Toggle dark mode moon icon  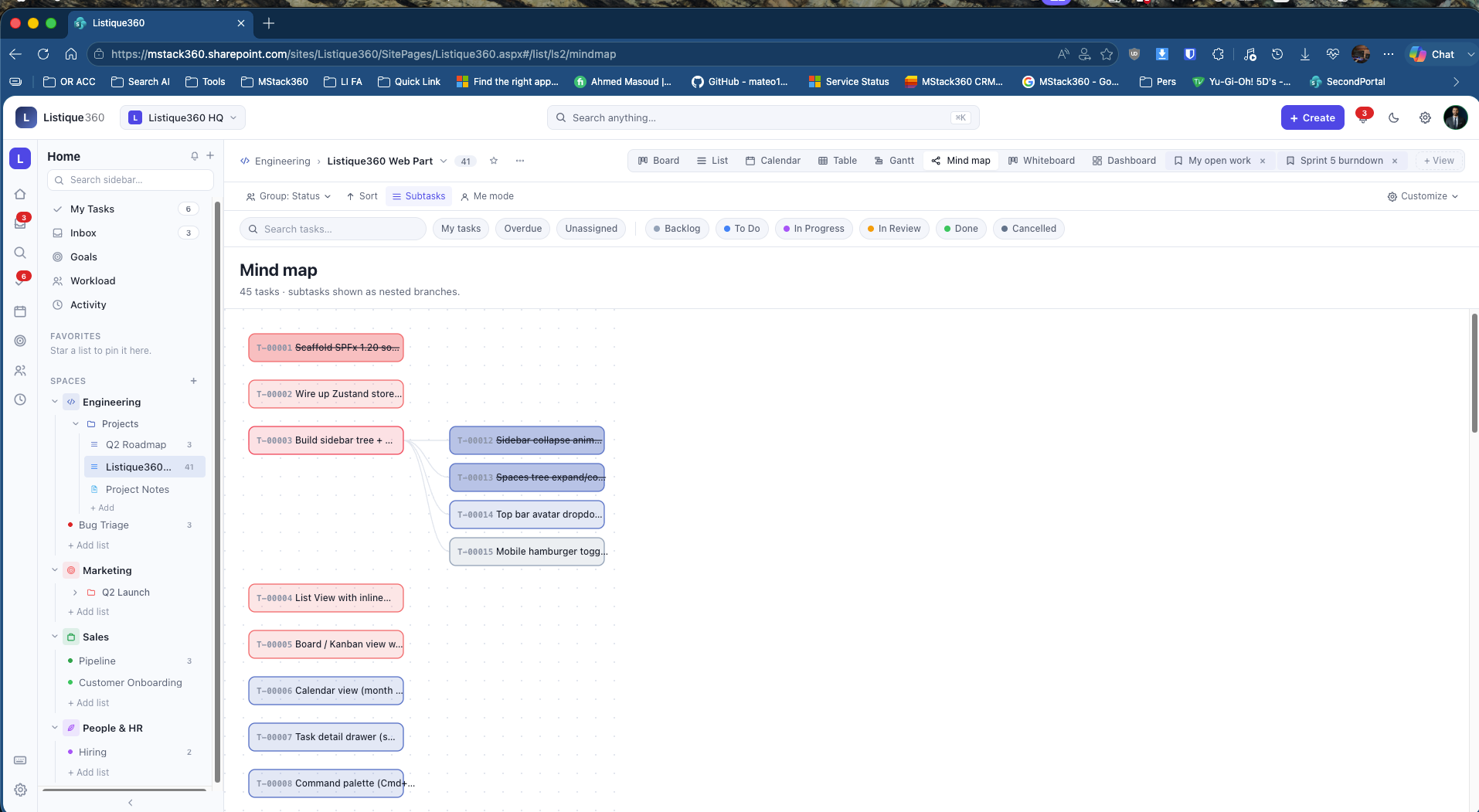(x=1394, y=117)
